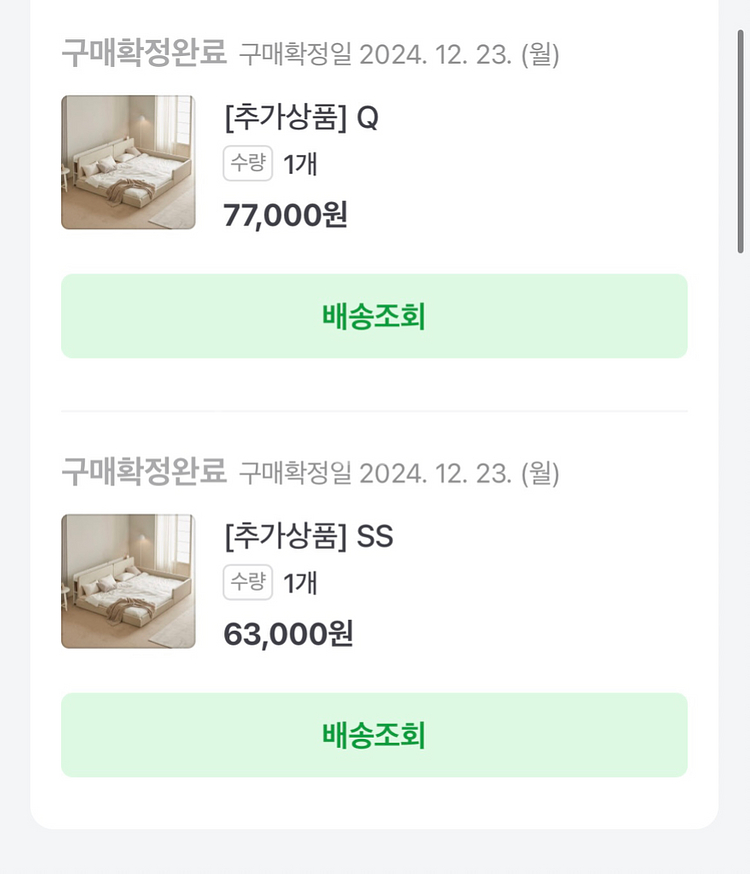Click empty white space beside 77,000원 price
The height and width of the screenshot is (874, 750).
pos(518,215)
